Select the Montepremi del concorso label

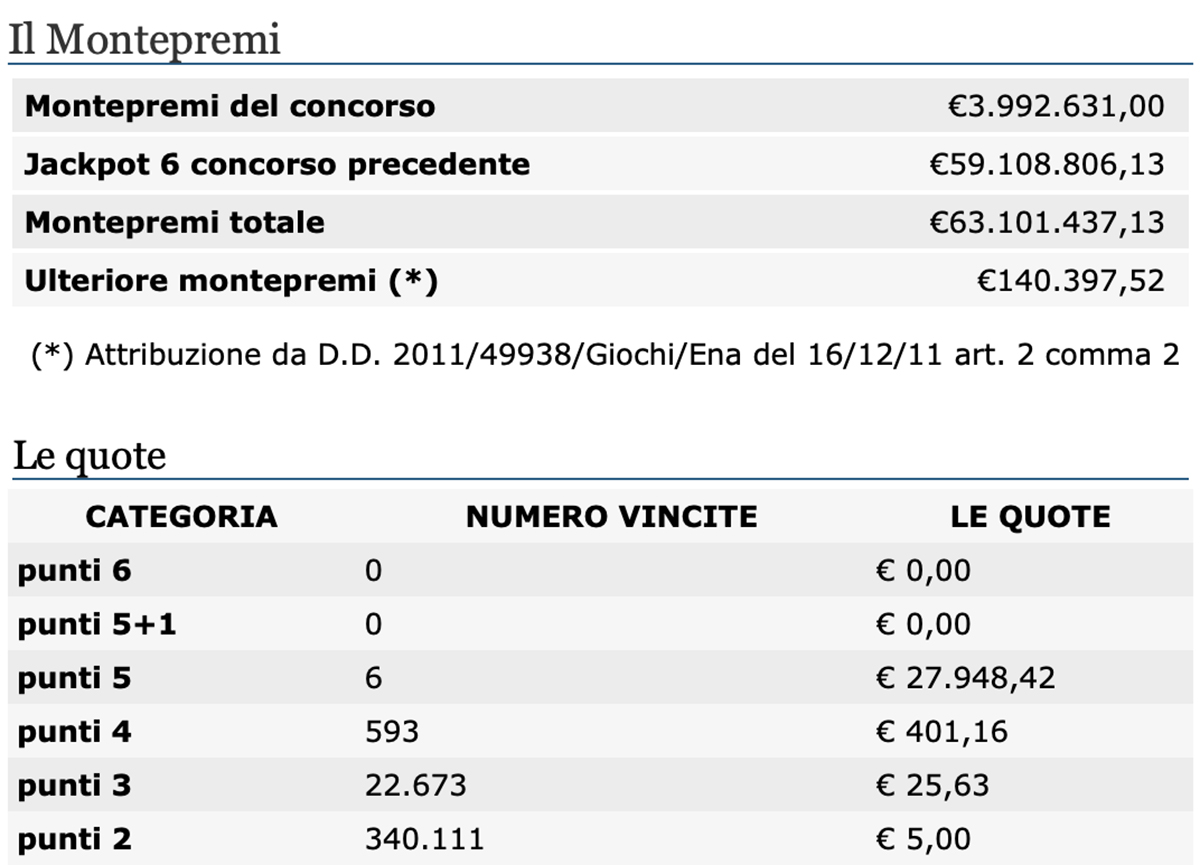pyautogui.click(x=230, y=106)
